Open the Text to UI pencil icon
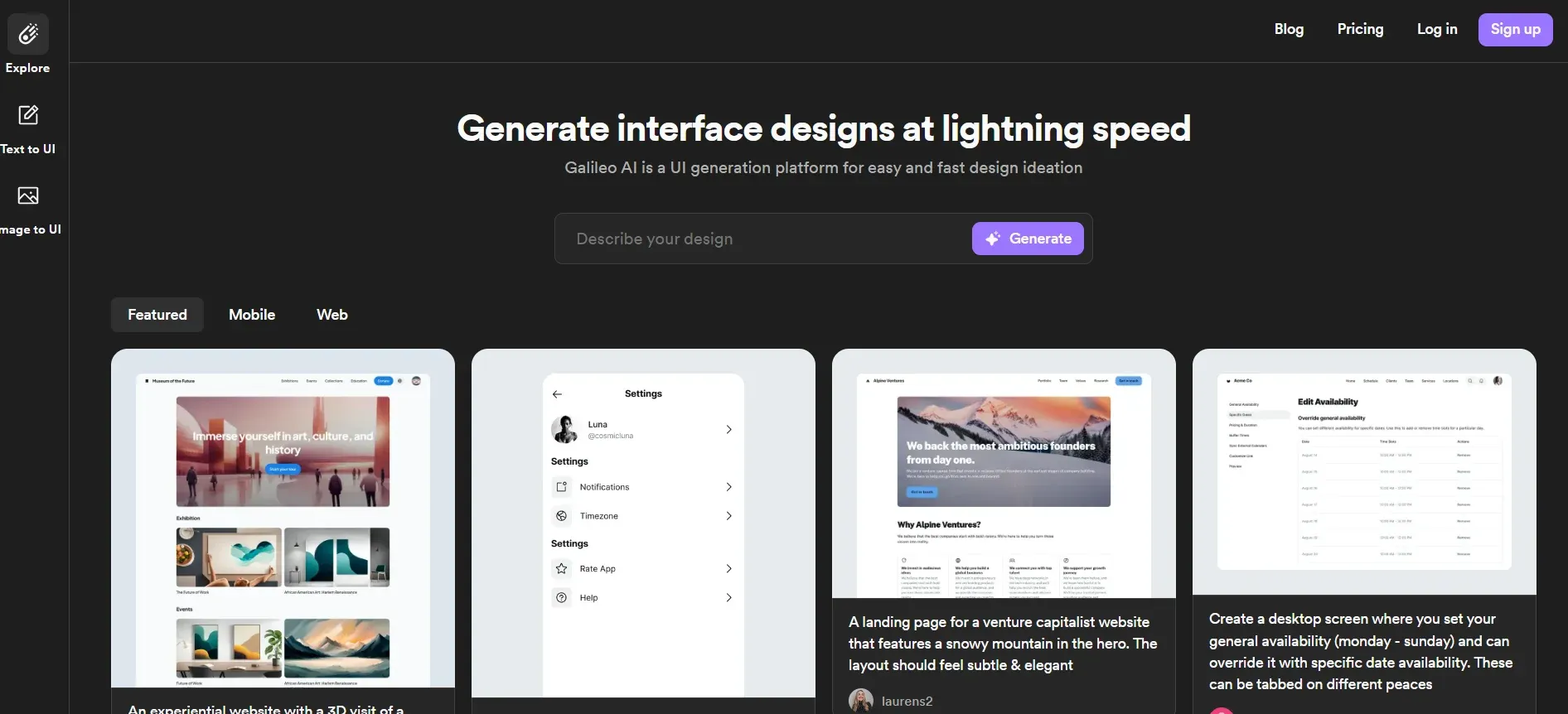The image size is (1568, 714). (28, 114)
